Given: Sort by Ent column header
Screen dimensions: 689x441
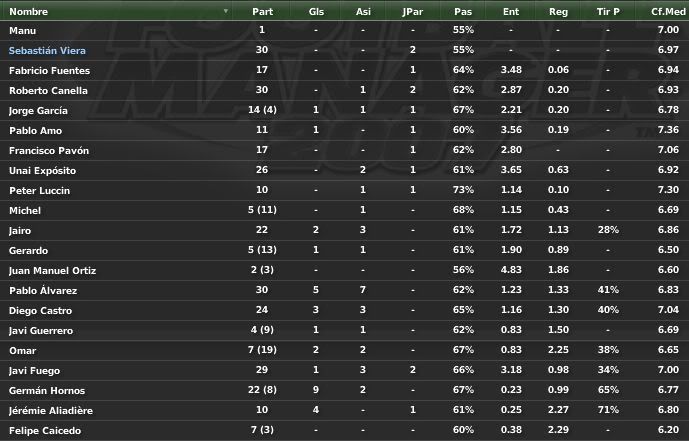Looking at the screenshot, I should coord(511,11).
